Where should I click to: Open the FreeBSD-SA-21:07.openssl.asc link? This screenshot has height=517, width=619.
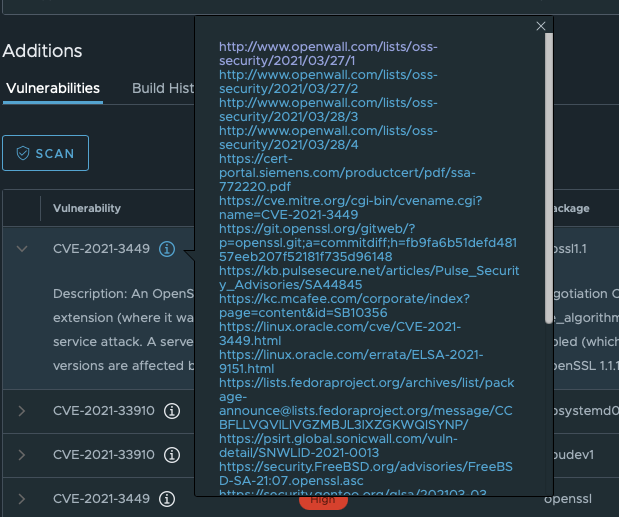366,474
